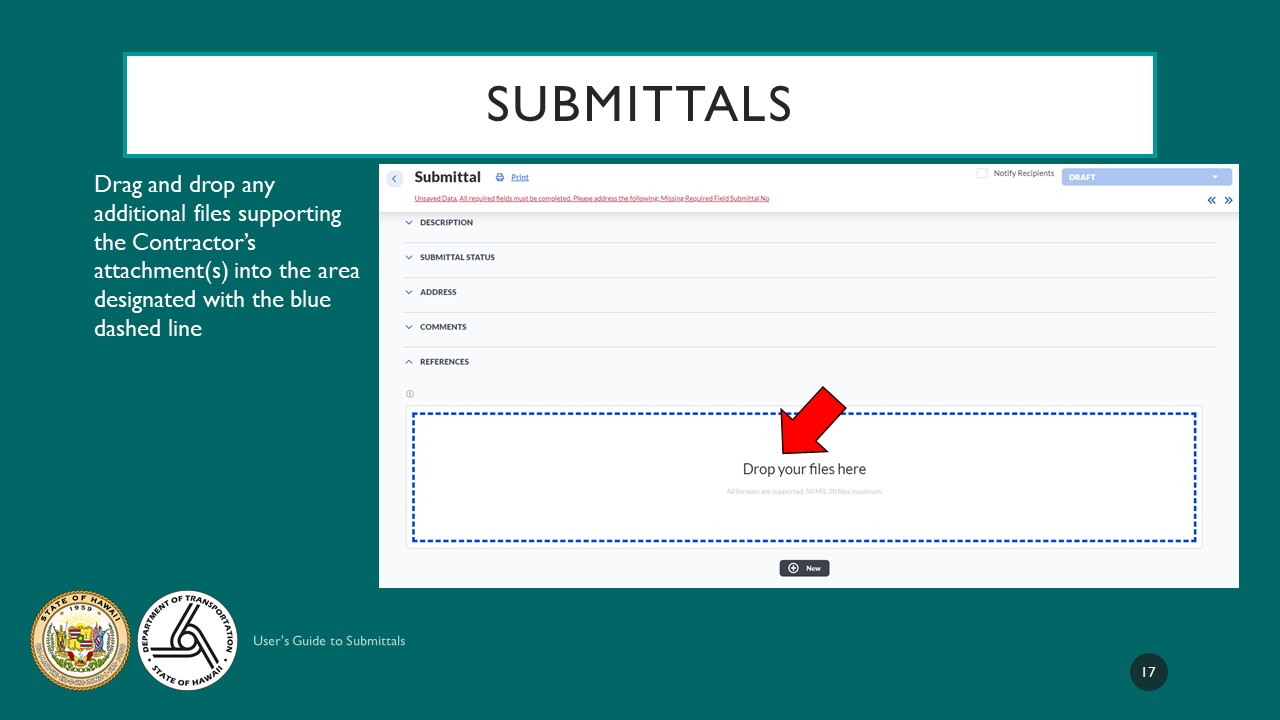The height and width of the screenshot is (720, 1280).
Task: Click the plus icon in New button
Action: 793,568
